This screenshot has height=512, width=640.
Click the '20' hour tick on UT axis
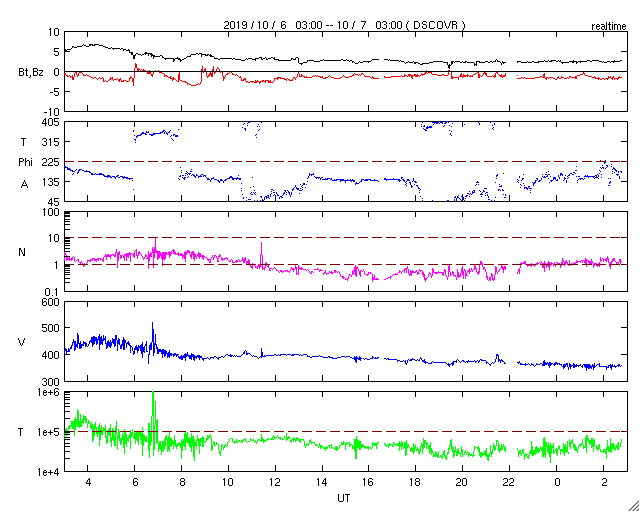pos(462,482)
